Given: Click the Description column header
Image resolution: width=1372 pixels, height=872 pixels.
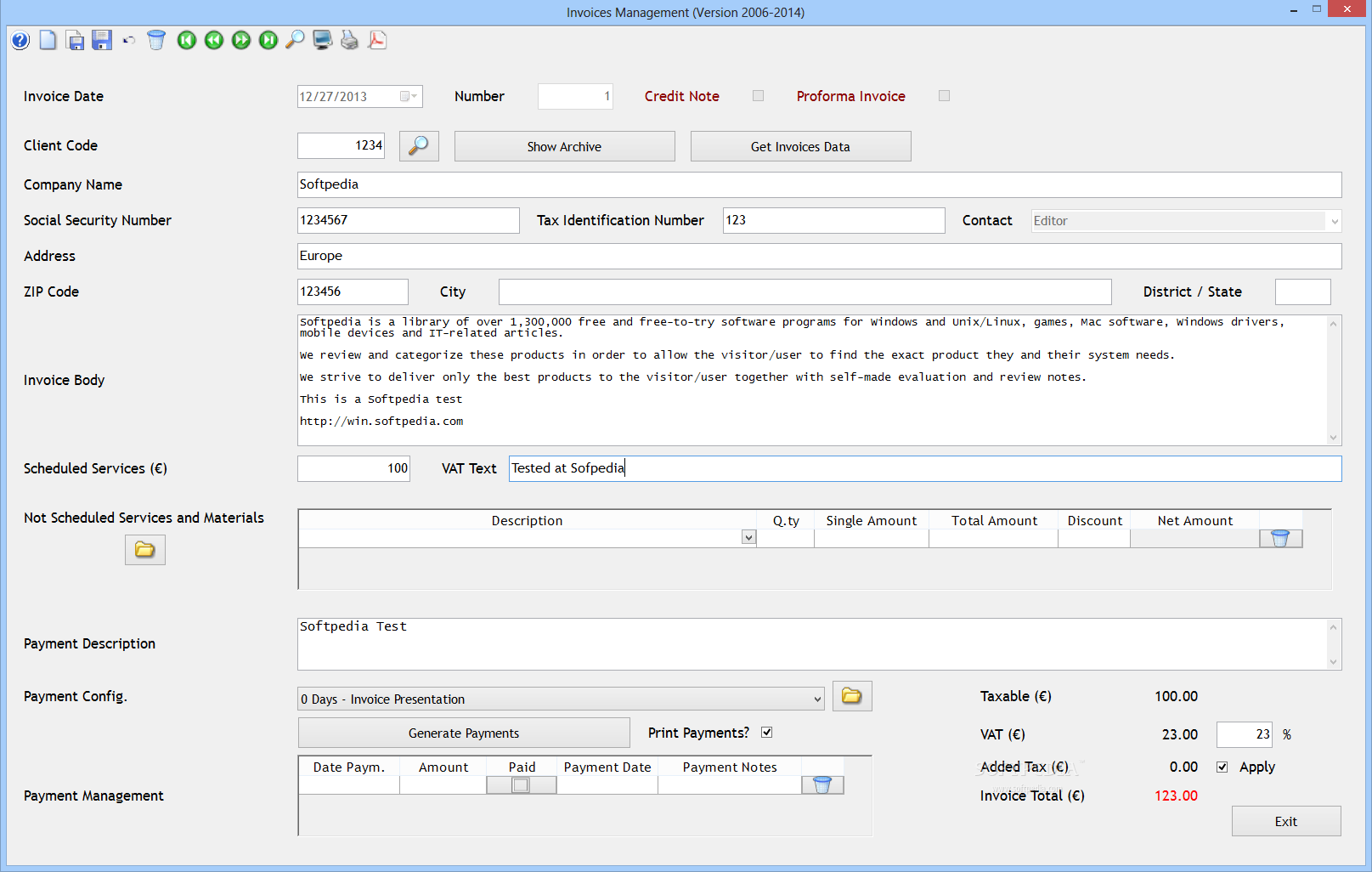Looking at the screenshot, I should [x=527, y=520].
